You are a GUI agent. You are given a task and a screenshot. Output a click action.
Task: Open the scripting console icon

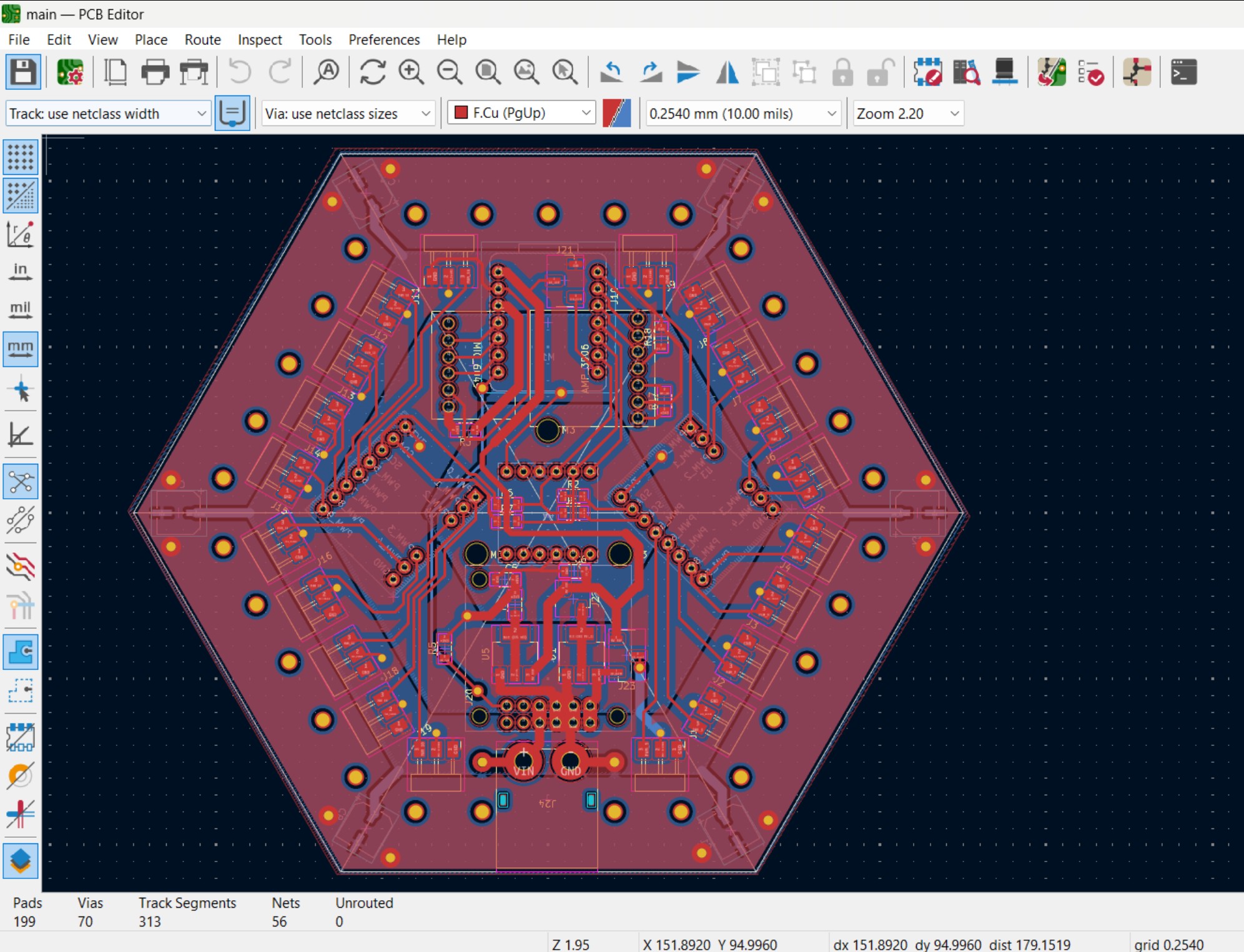[1183, 72]
